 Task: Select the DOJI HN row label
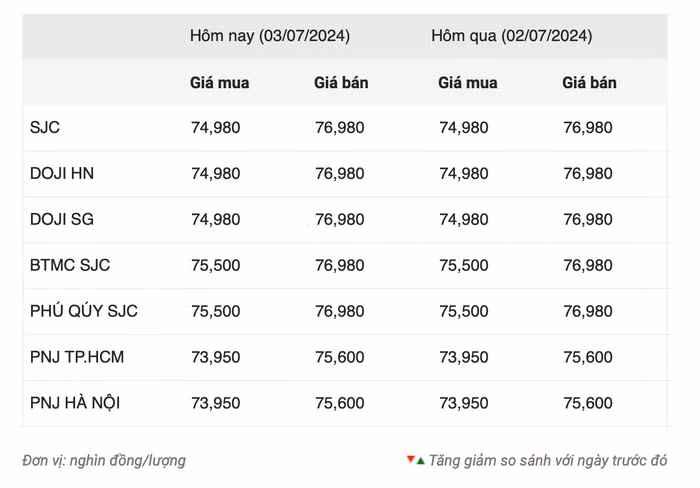tap(62, 174)
